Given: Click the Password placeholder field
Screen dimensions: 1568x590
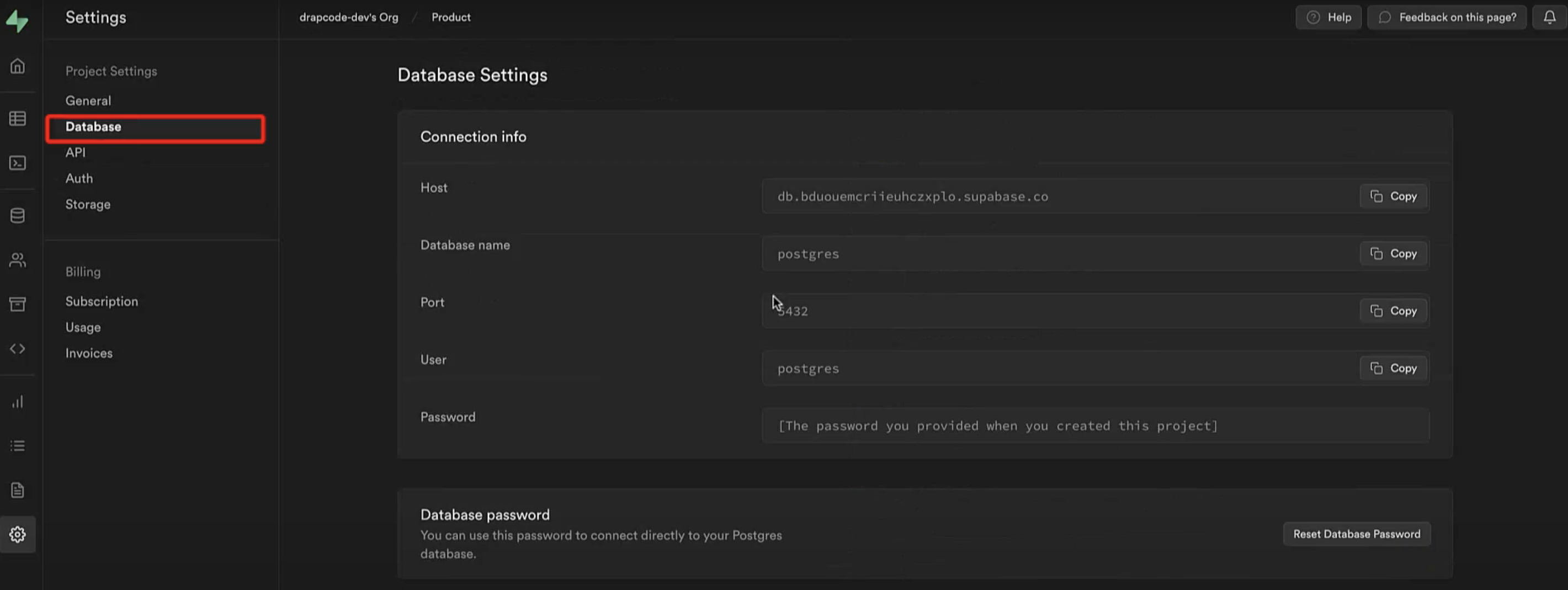Looking at the screenshot, I should click(x=1096, y=426).
